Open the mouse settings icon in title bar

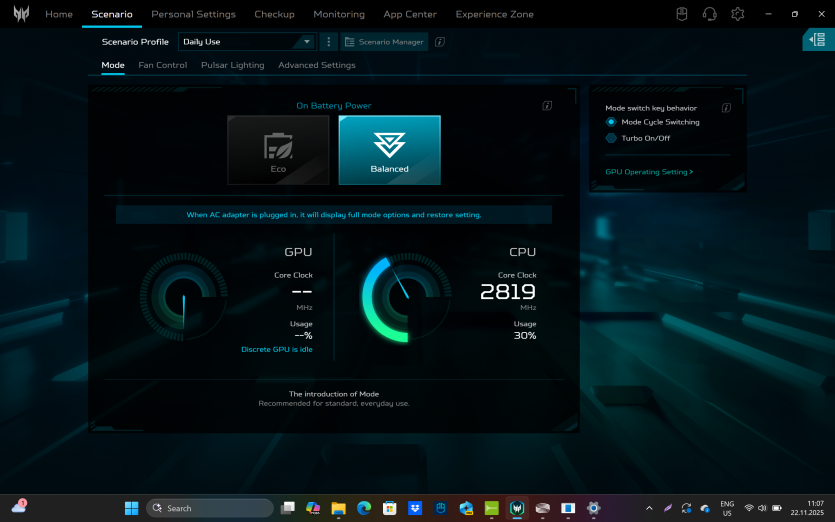(x=682, y=14)
